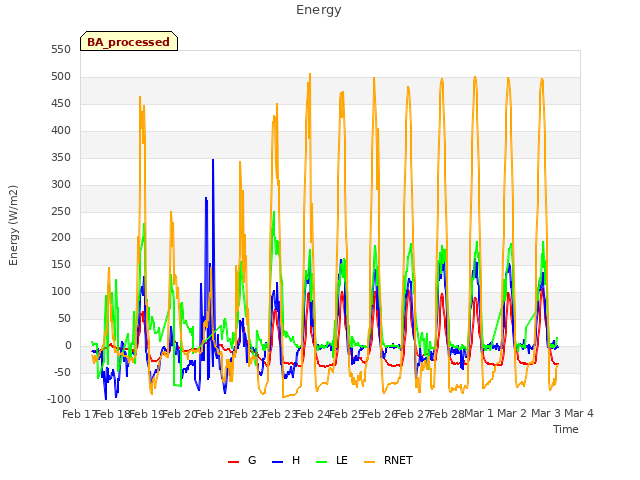Viewport: 640px width, 480px height.
Task: Click the Mar 1 x-axis tick label
Action: pyautogui.click(x=479, y=413)
